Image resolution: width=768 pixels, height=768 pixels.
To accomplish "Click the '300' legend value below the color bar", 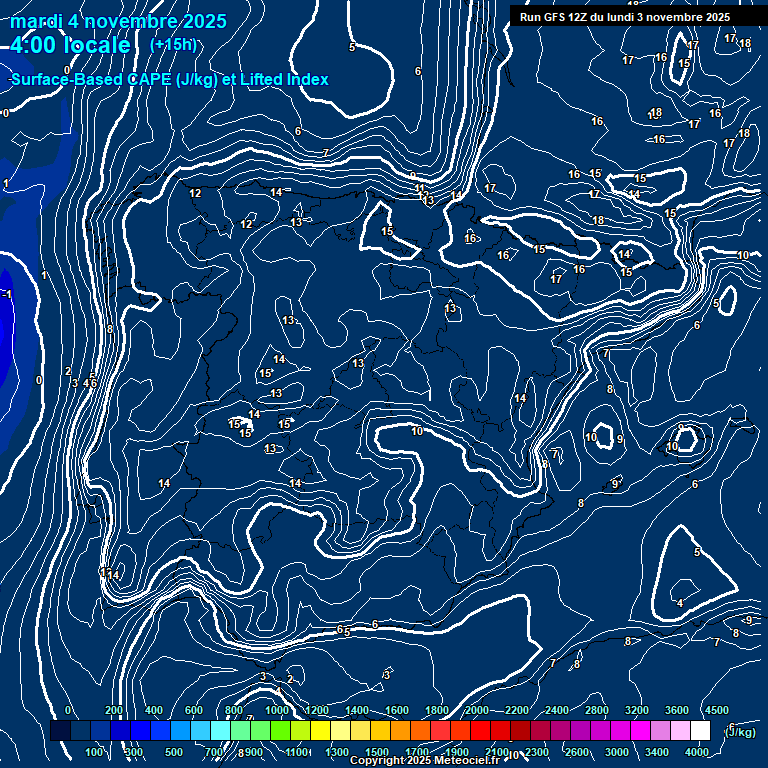I will [134, 752].
